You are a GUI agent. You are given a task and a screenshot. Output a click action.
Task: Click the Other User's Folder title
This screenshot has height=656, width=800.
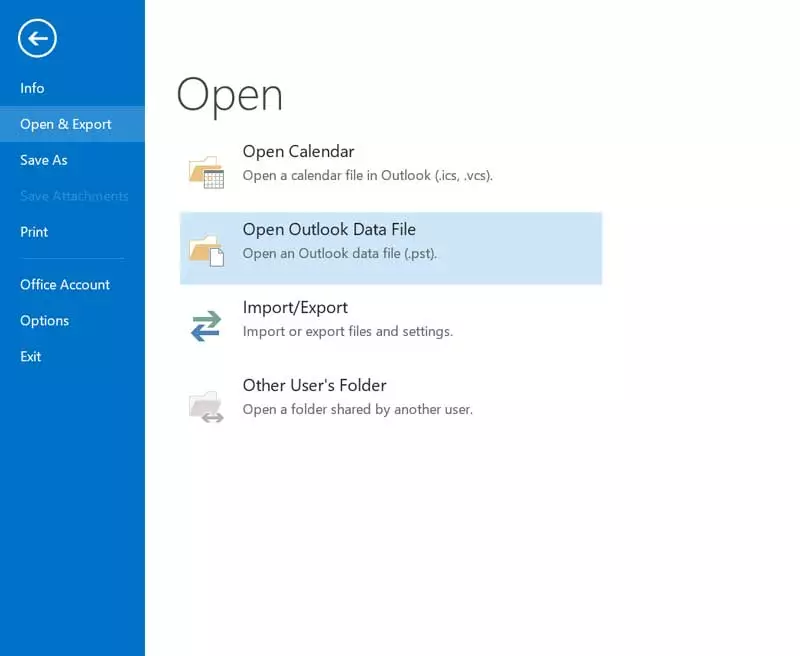pyautogui.click(x=314, y=386)
